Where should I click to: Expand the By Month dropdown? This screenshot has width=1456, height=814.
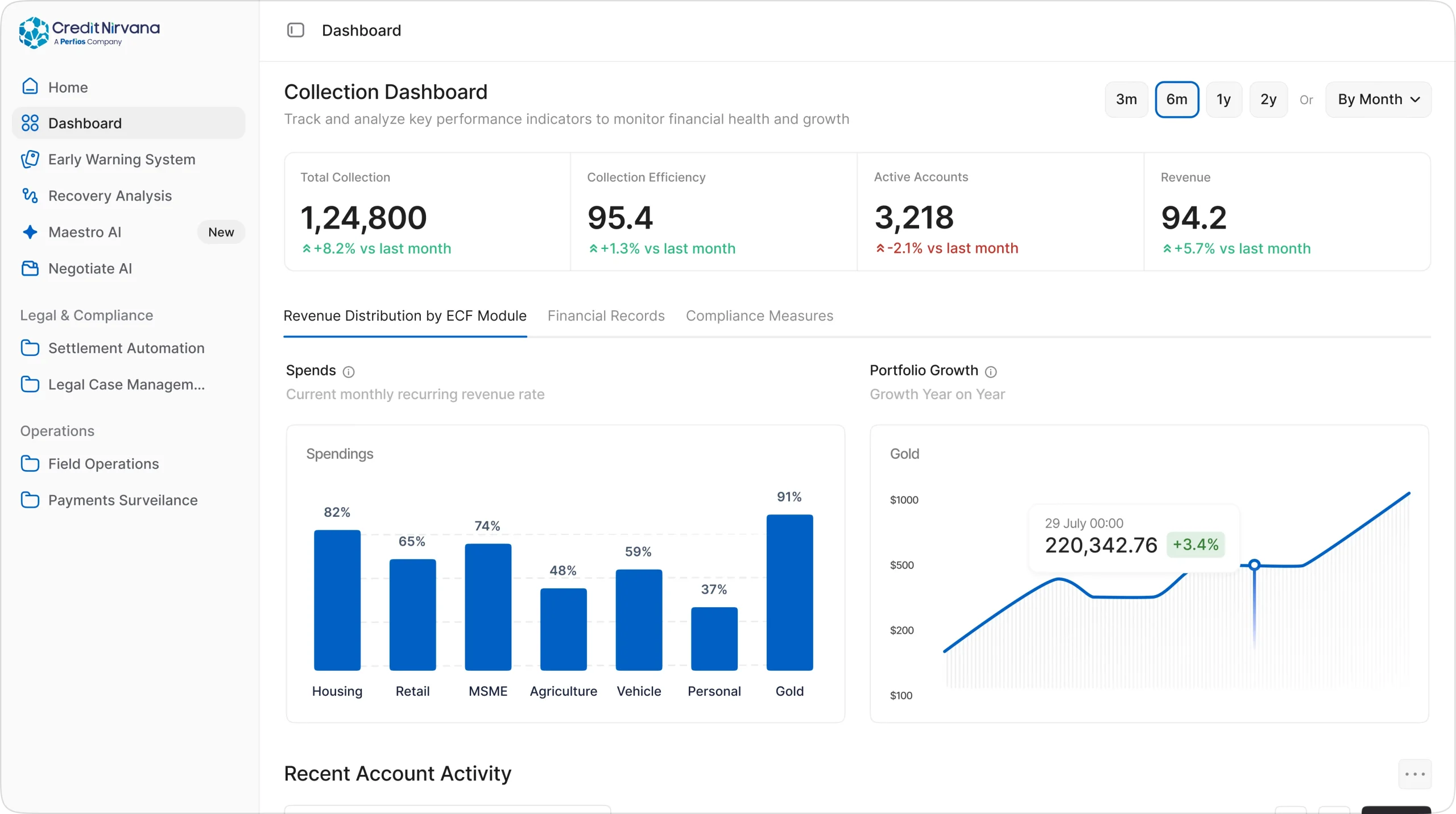point(1378,99)
